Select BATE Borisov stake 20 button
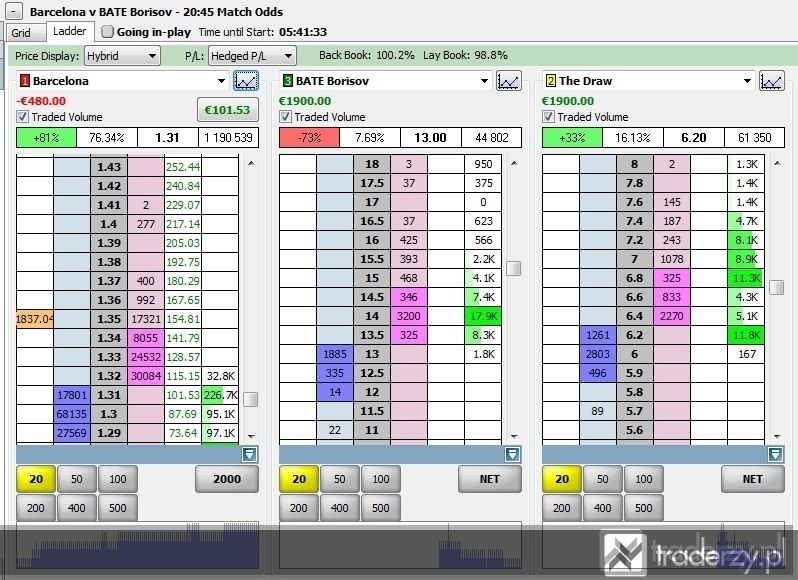Viewport: 798px width, 580px height. click(x=299, y=479)
